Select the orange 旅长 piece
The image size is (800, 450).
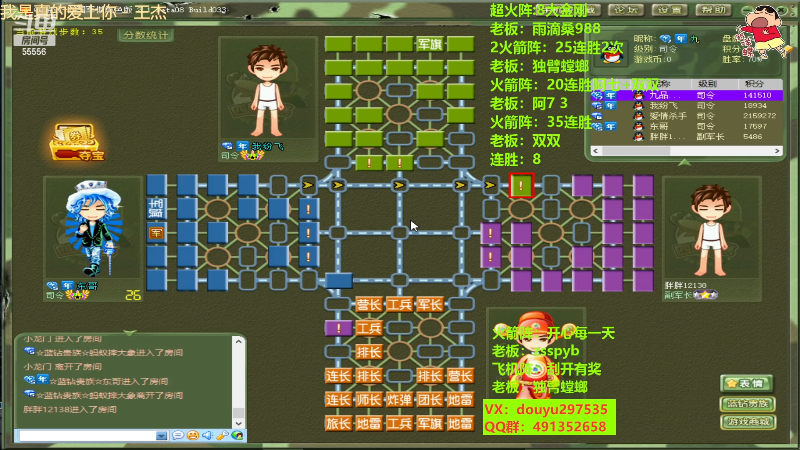tap(338, 423)
